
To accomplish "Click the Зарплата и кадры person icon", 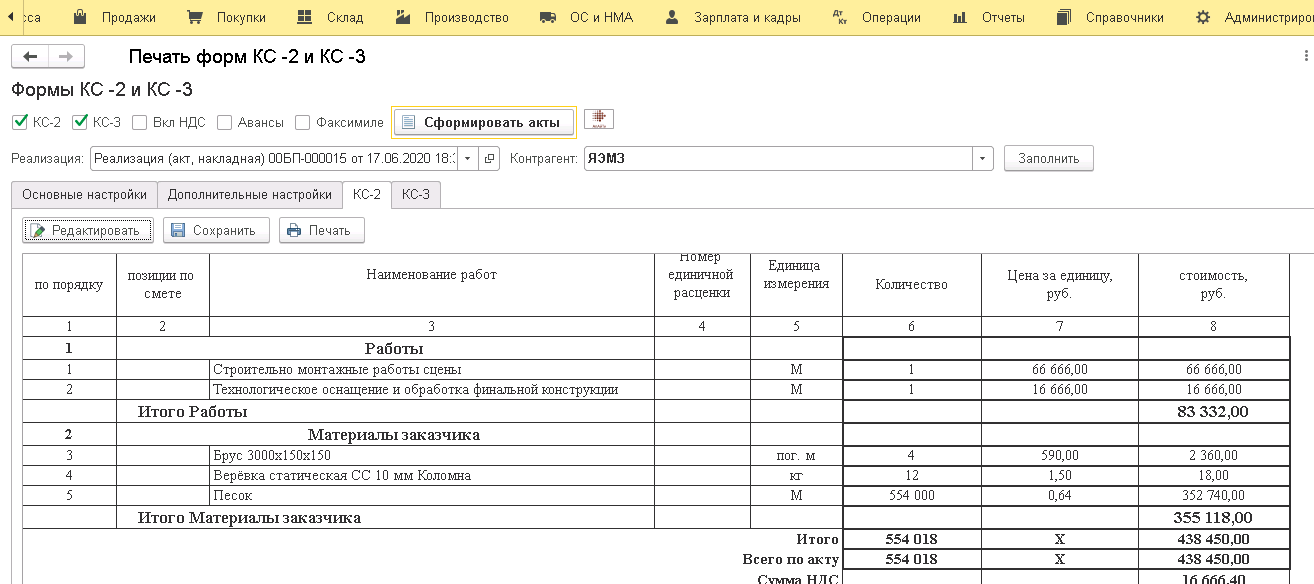I will click(672, 18).
